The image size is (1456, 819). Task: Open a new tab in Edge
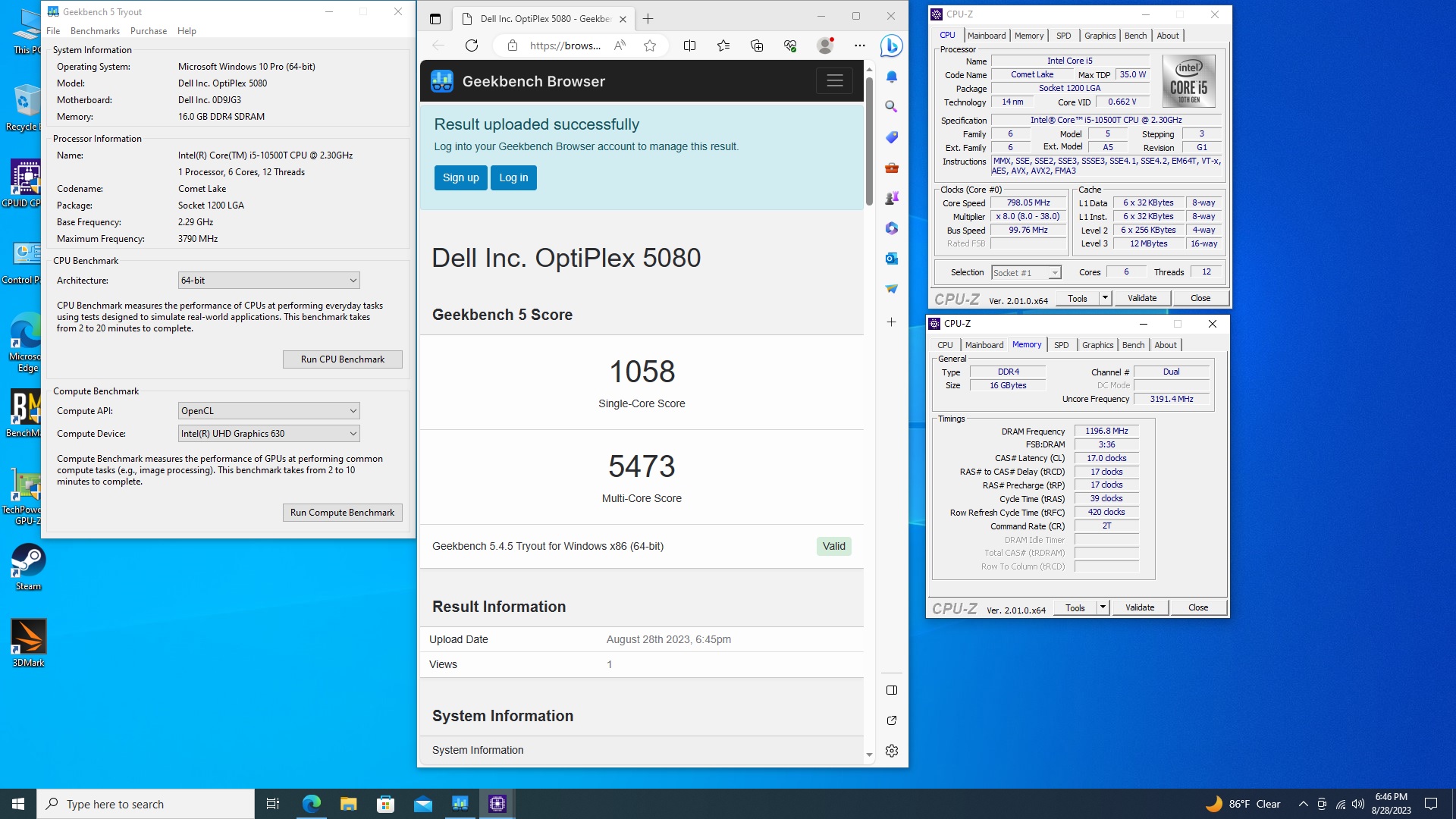(x=648, y=19)
